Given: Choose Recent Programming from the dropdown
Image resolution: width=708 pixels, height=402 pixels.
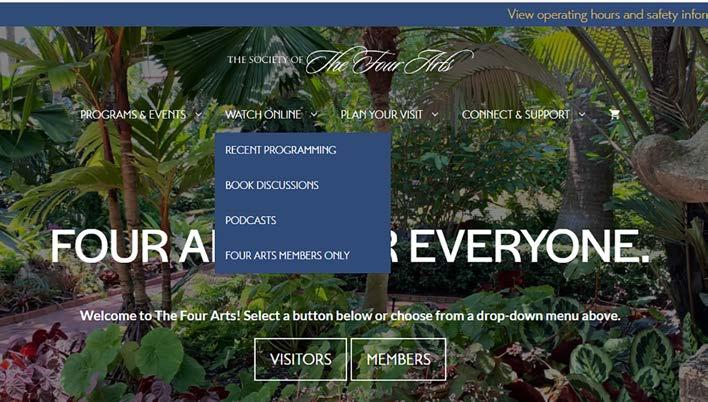Looking at the screenshot, I should [x=280, y=150].
